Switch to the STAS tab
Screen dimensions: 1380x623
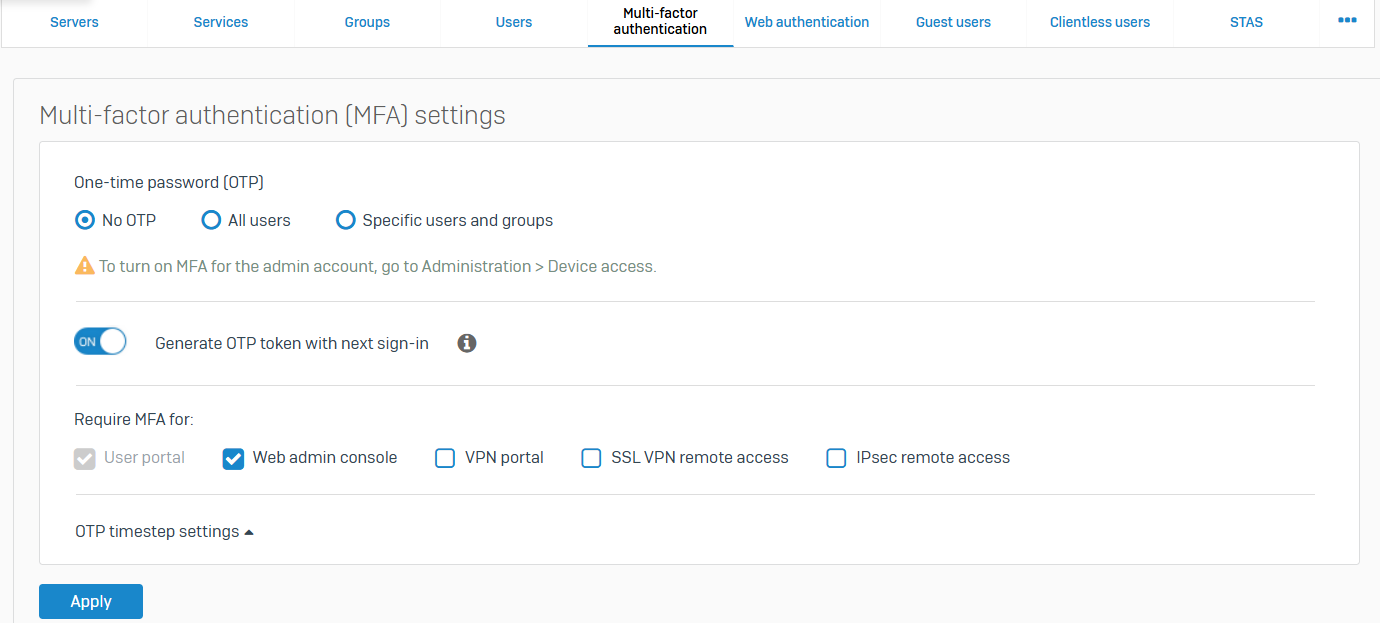tap(1246, 22)
